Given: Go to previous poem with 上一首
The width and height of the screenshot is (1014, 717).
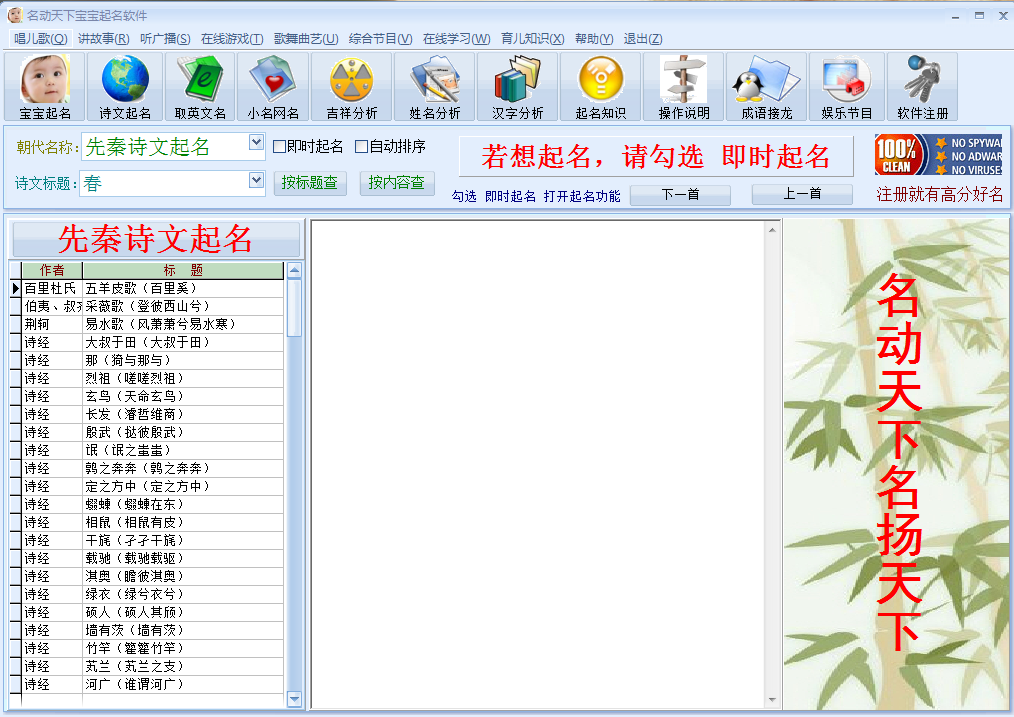Looking at the screenshot, I should (x=802, y=194).
